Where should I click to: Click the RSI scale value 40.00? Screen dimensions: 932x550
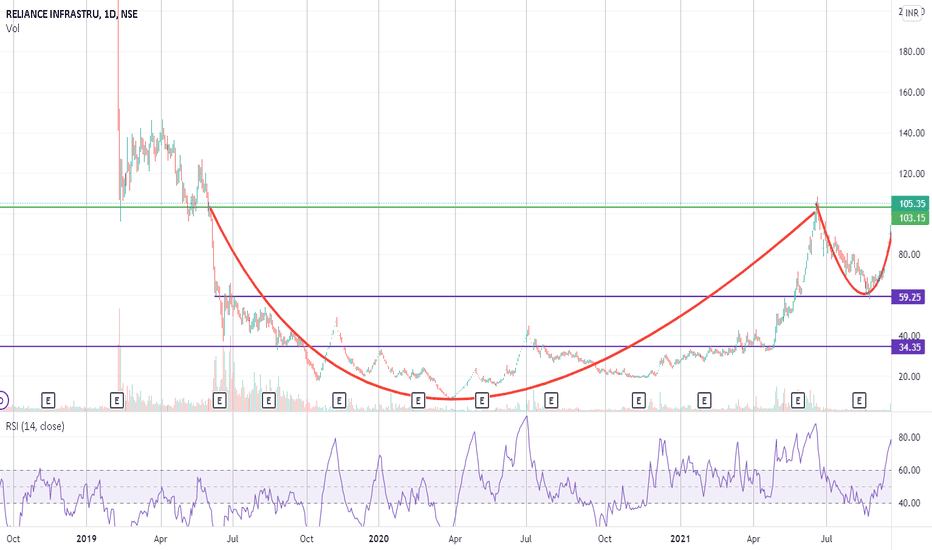909,503
